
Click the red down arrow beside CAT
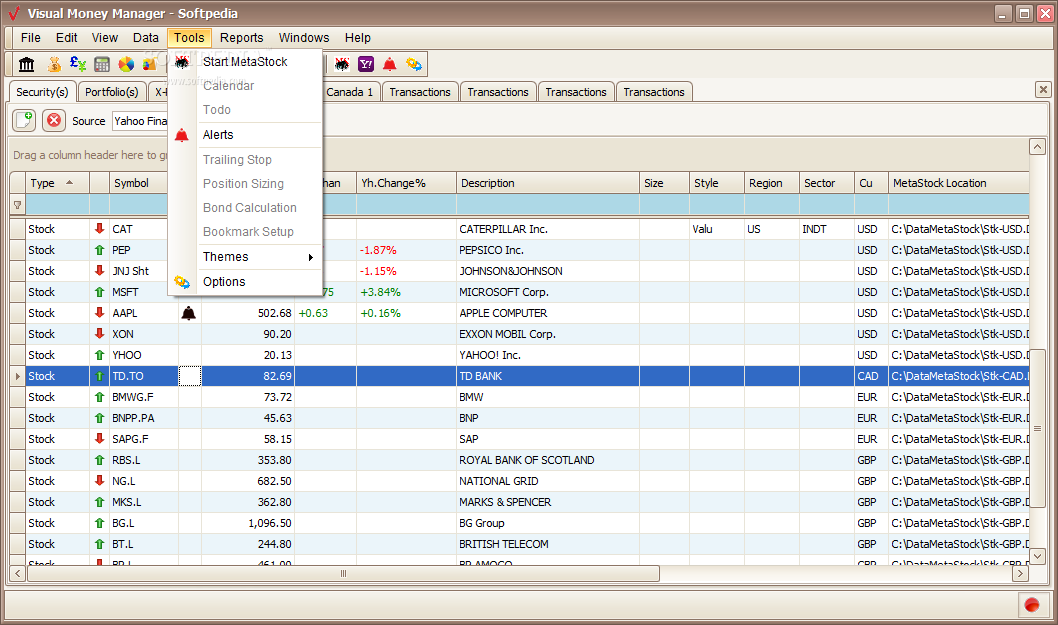click(x=99, y=229)
